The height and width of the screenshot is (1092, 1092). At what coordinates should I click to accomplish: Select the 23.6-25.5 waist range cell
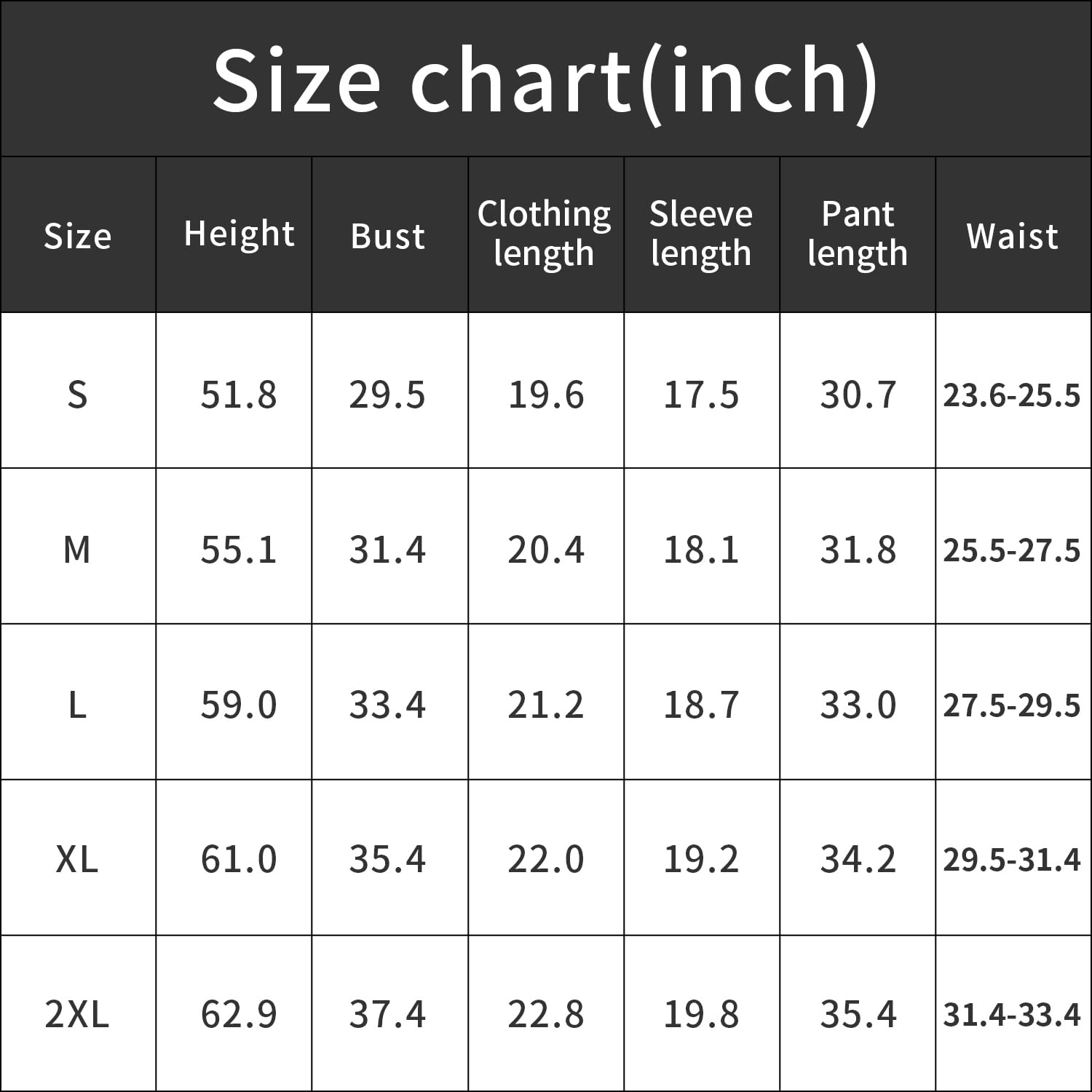click(1012, 395)
